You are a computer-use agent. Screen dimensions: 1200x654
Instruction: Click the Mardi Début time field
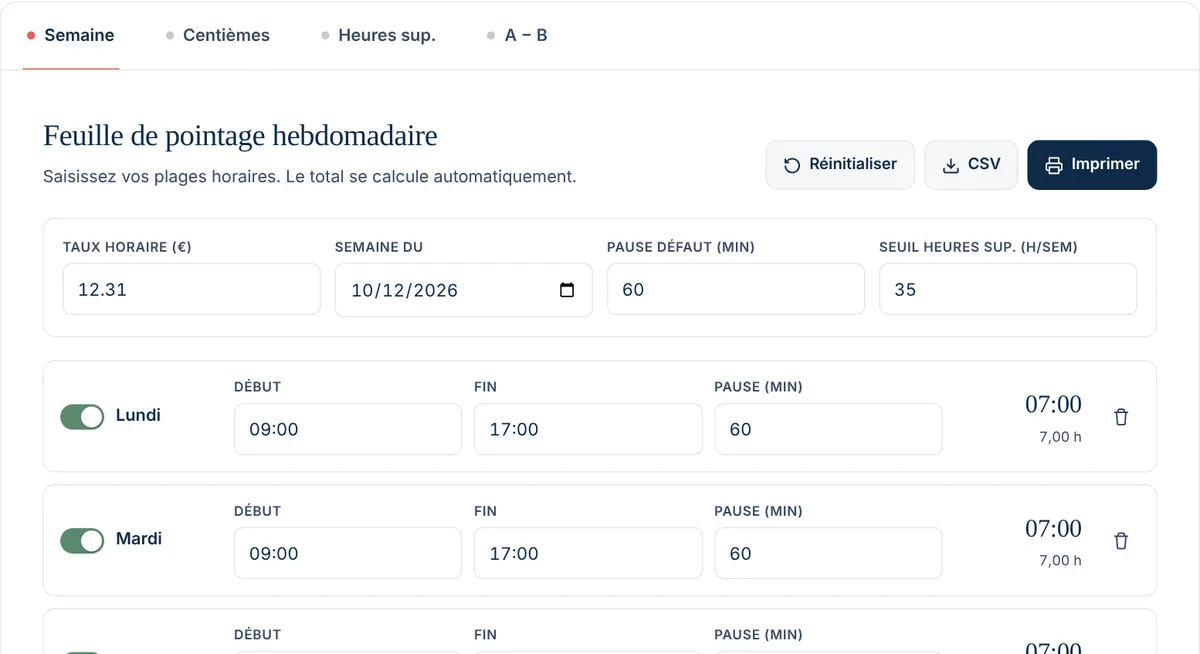pyautogui.click(x=348, y=553)
